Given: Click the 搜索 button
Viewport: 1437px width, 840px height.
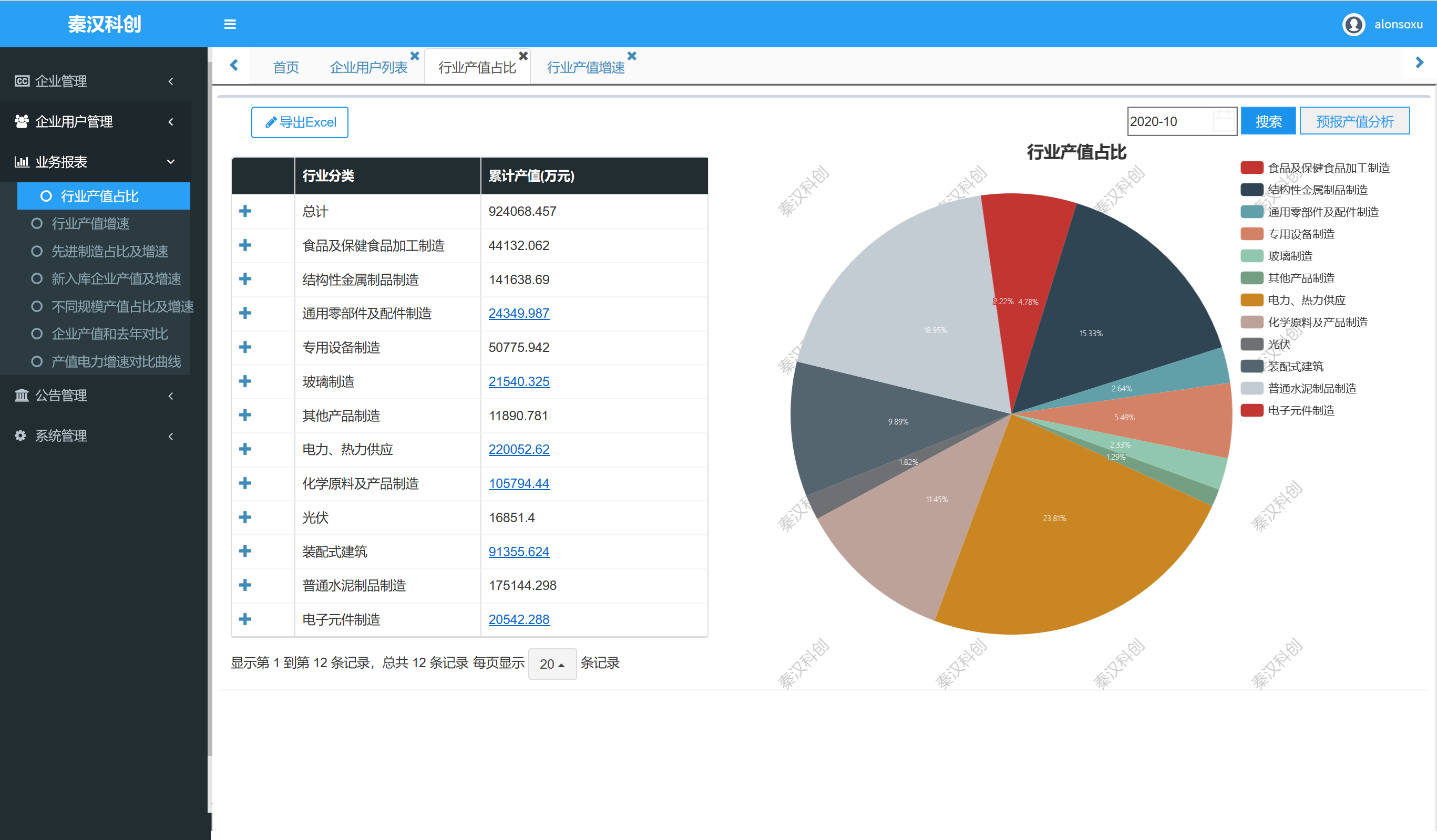Looking at the screenshot, I should pyautogui.click(x=1268, y=121).
